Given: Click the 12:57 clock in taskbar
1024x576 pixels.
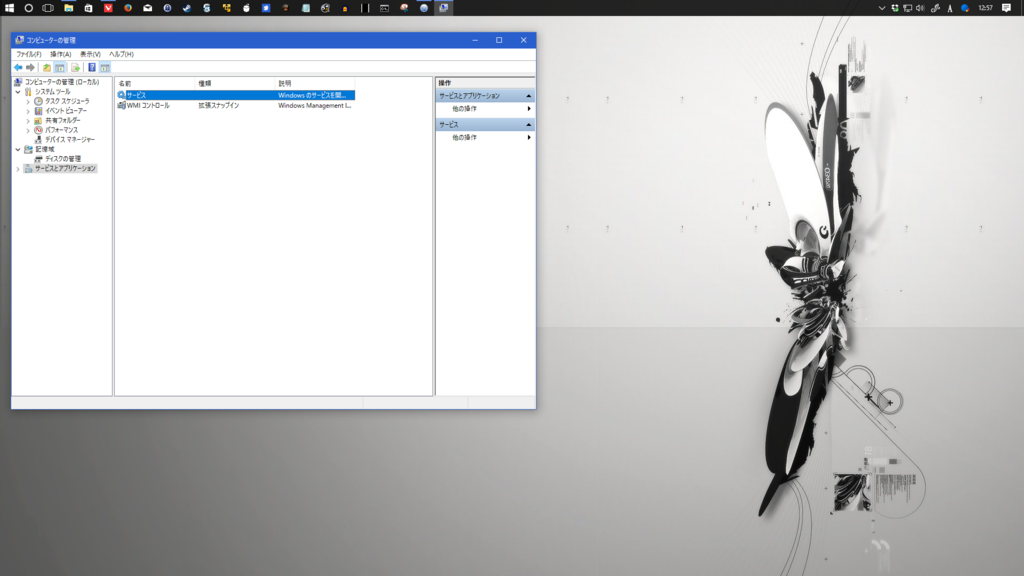Looking at the screenshot, I should coord(985,8).
